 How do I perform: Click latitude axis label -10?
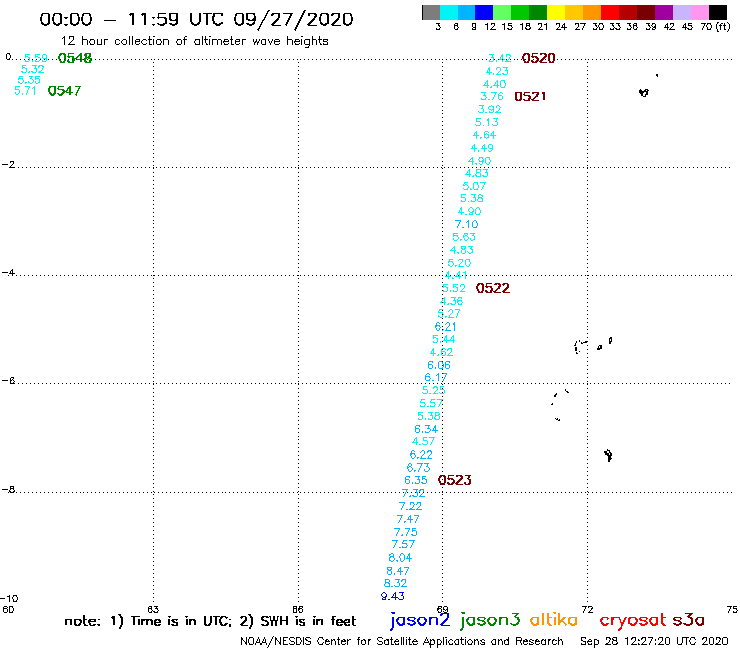click(9, 599)
